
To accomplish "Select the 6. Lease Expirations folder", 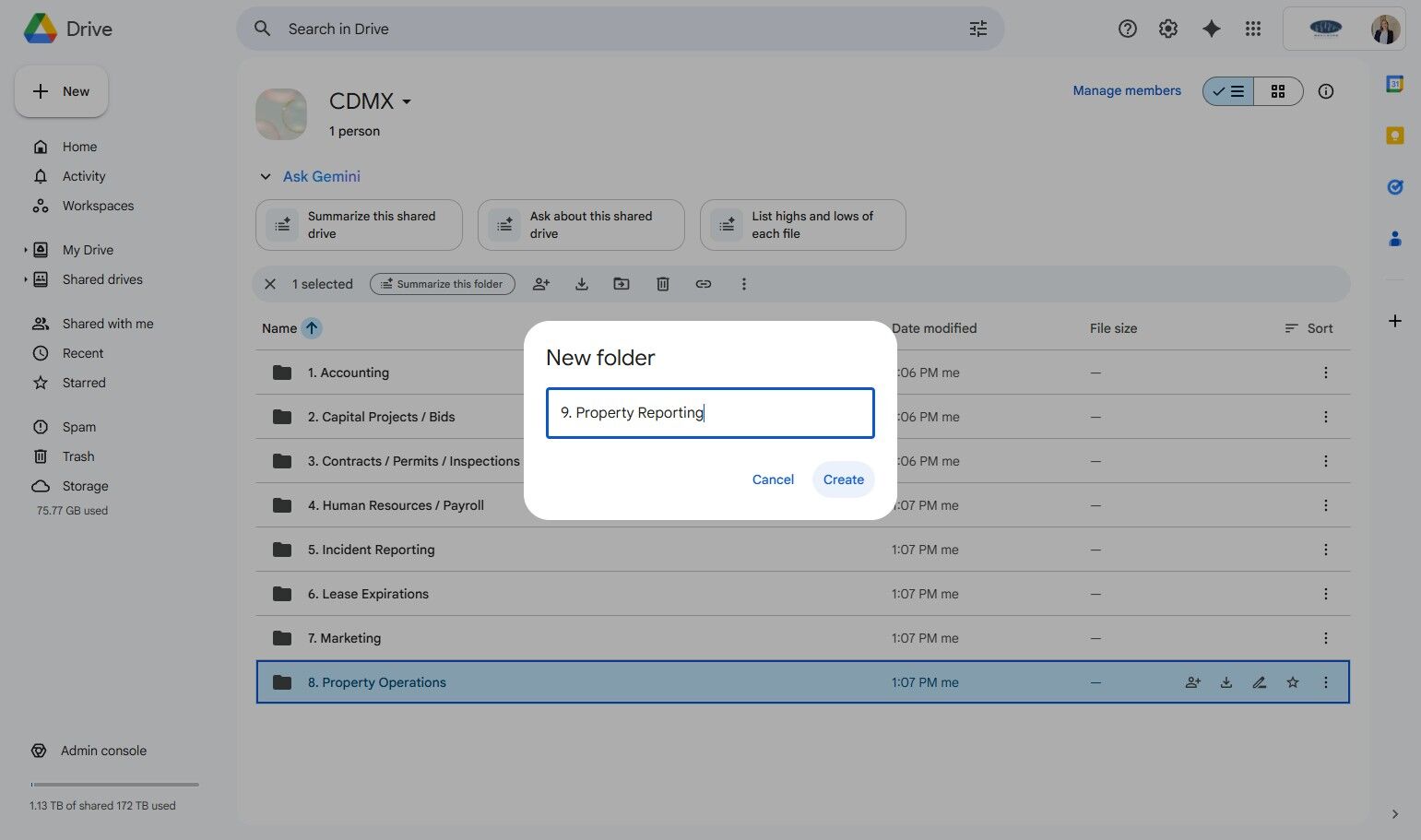I will click(803, 594).
